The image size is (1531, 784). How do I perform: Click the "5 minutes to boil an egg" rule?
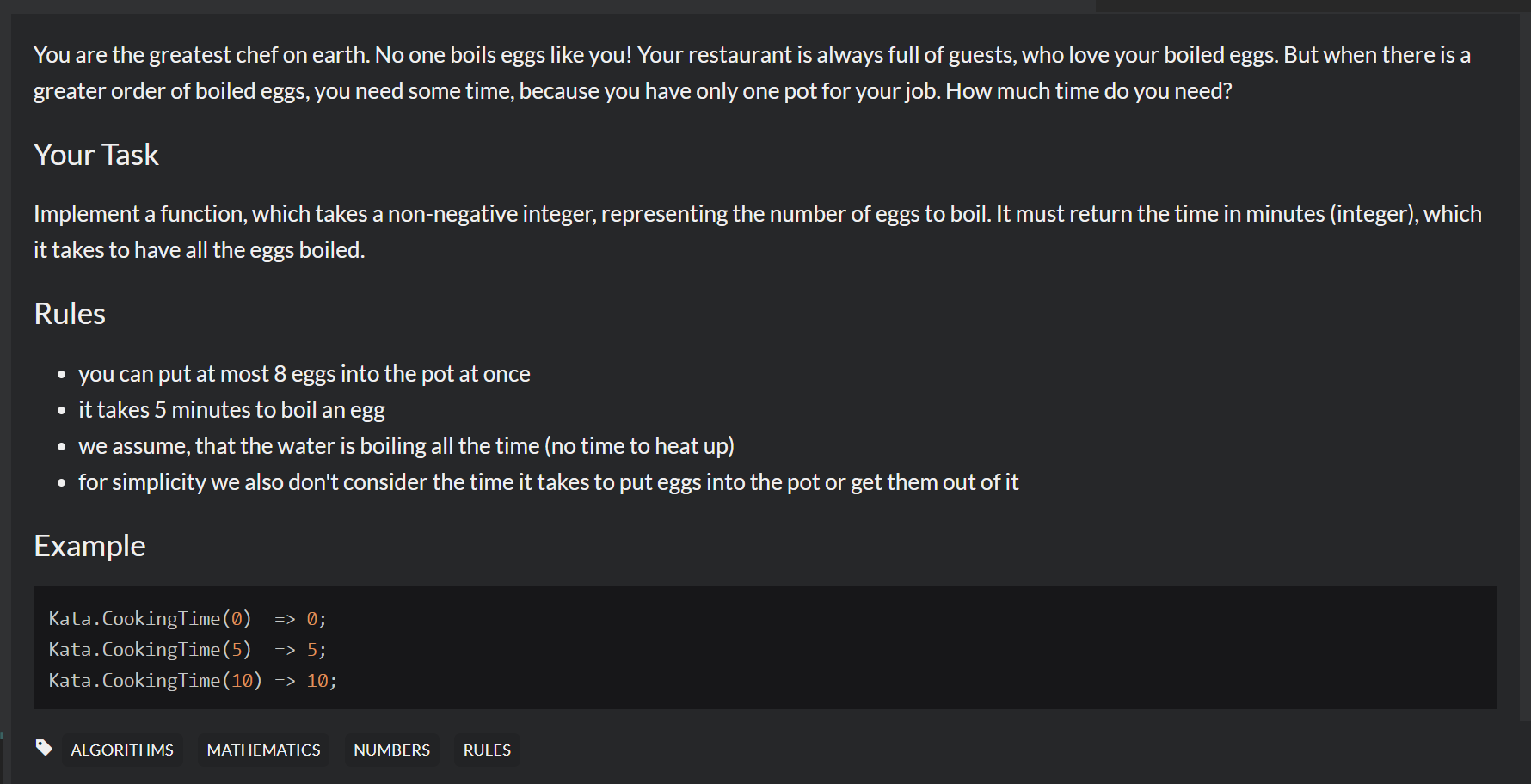pos(231,410)
